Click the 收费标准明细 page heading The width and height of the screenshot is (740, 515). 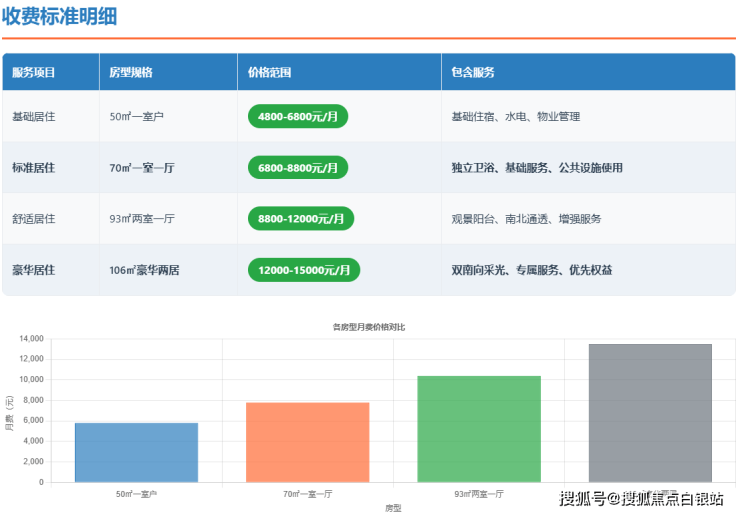[x=58, y=17]
